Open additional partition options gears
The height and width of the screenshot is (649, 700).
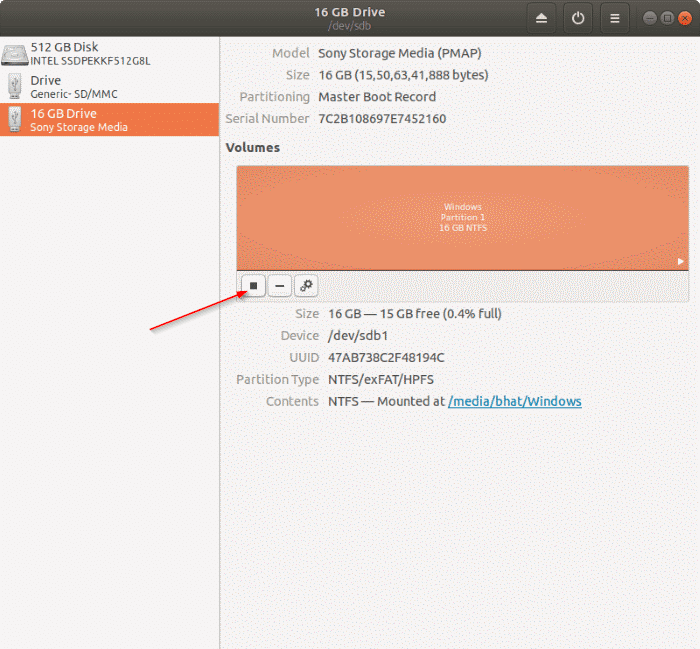pos(306,286)
